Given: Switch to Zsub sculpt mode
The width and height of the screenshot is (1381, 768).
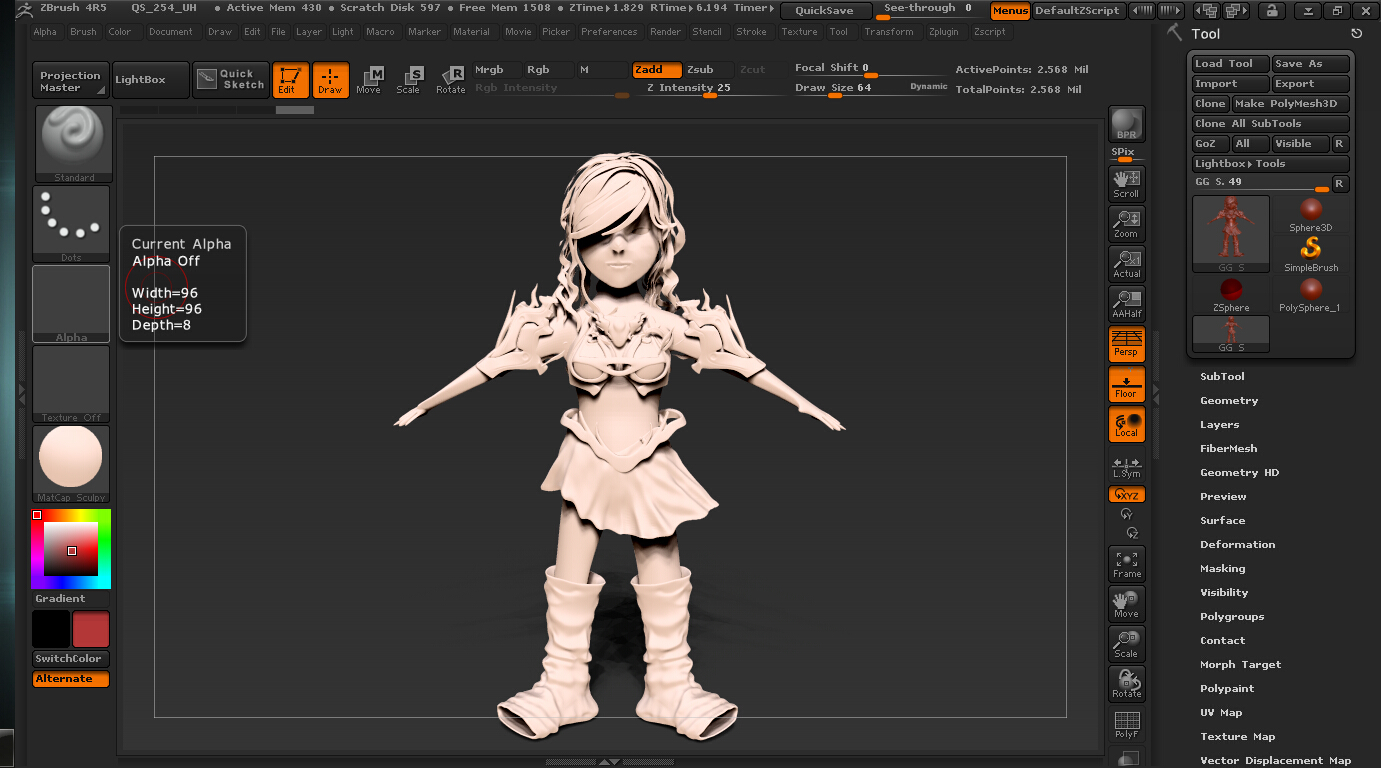Looking at the screenshot, I should pos(708,70).
